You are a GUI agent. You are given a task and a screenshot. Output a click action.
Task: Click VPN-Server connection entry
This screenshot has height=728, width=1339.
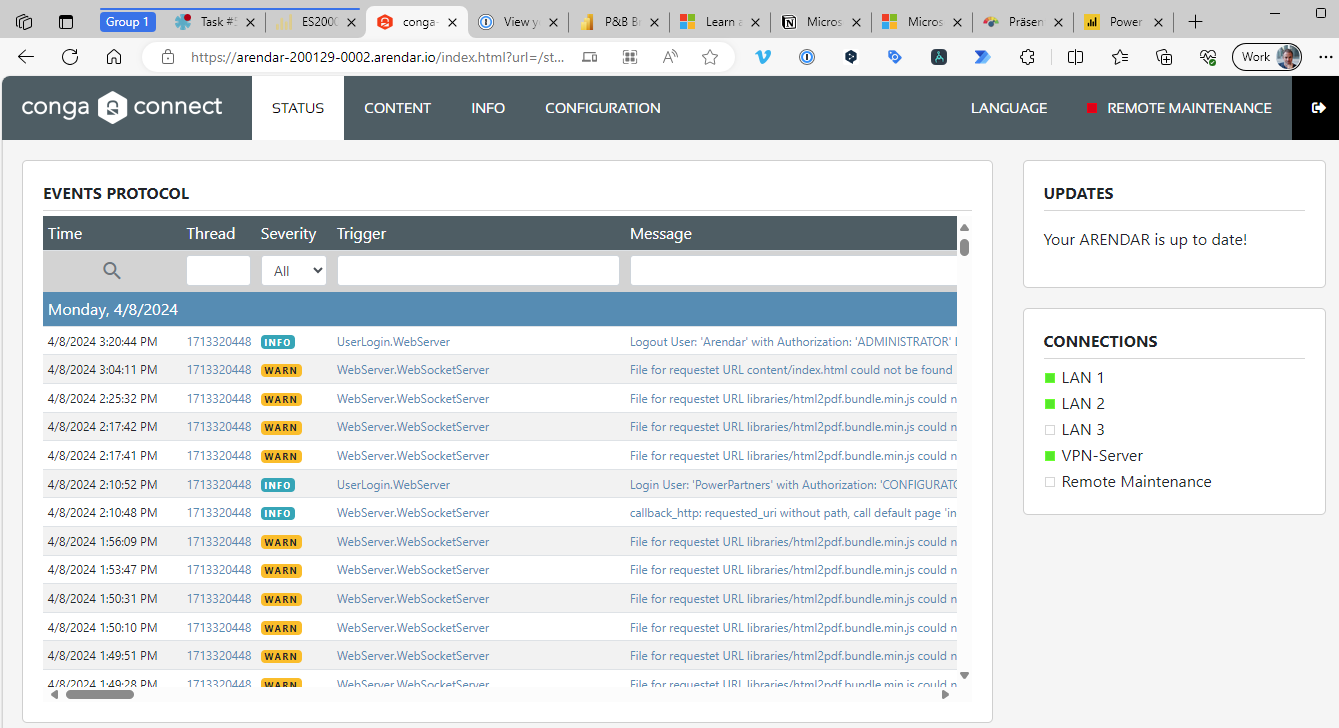pyautogui.click(x=1093, y=455)
